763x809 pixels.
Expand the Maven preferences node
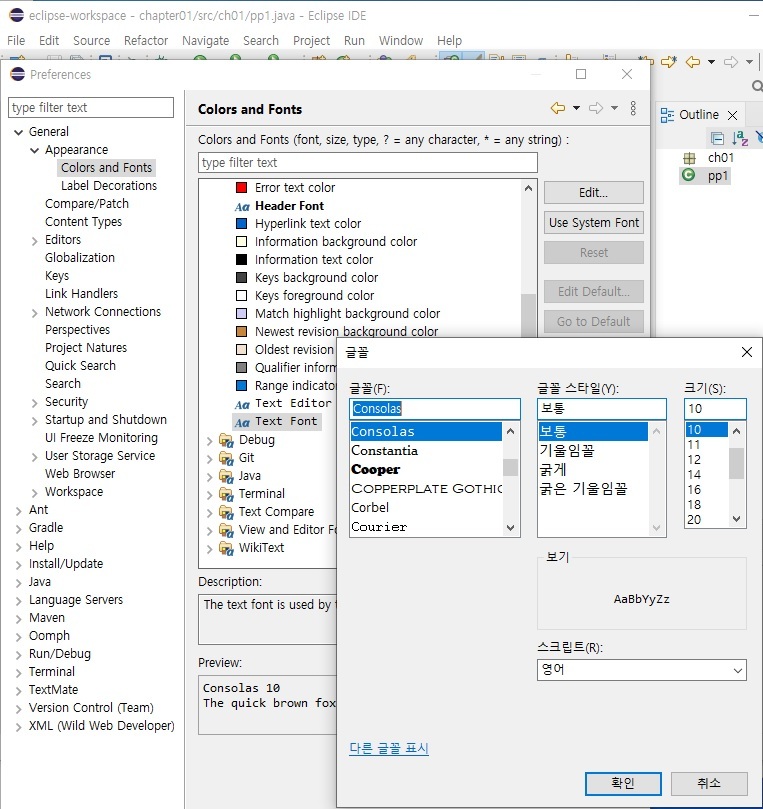(19, 619)
